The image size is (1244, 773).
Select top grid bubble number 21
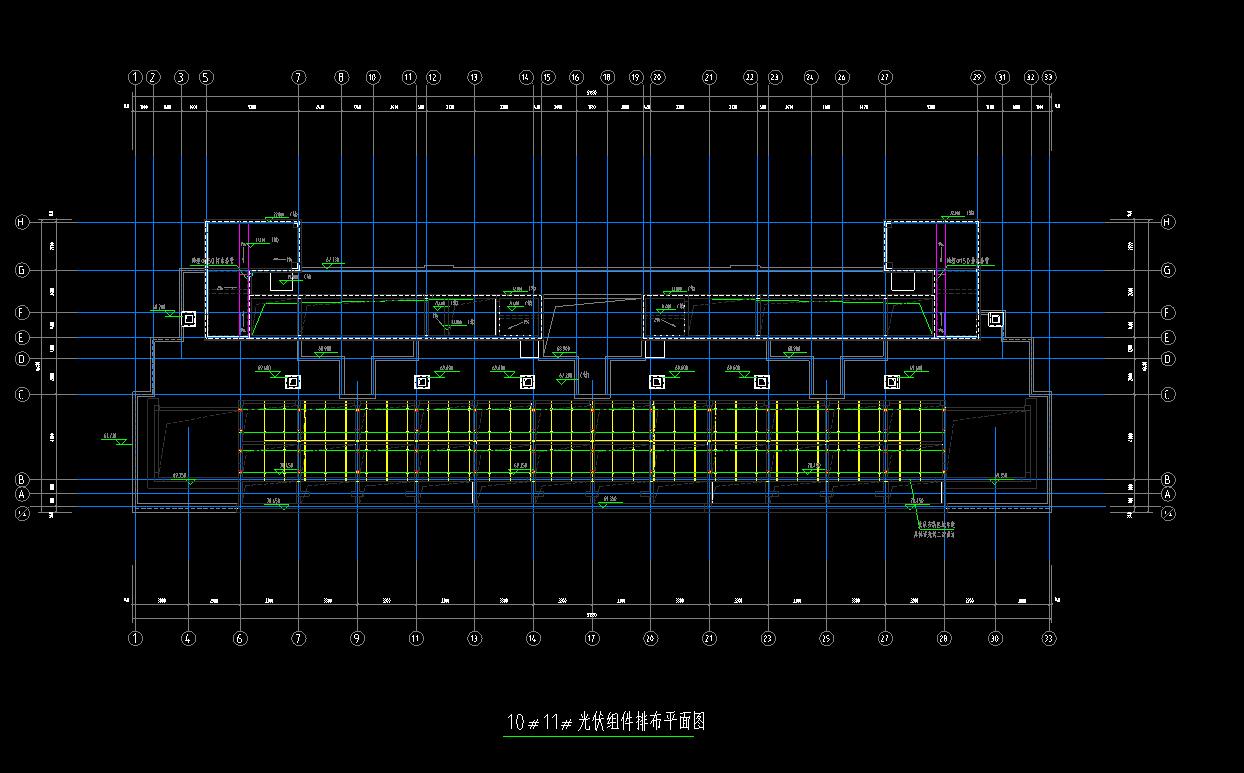click(x=709, y=77)
